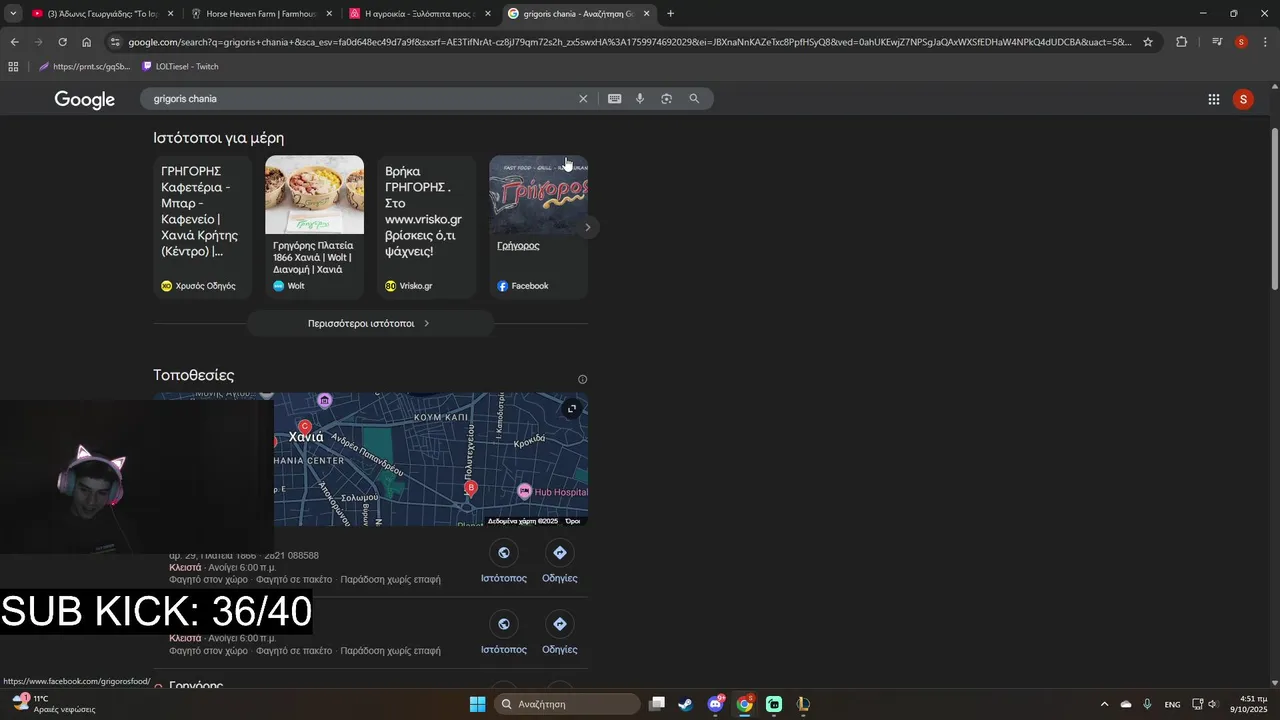Image resolution: width=1280 pixels, height=720 pixels.
Task: Start a voice search with microphone
Action: click(640, 99)
